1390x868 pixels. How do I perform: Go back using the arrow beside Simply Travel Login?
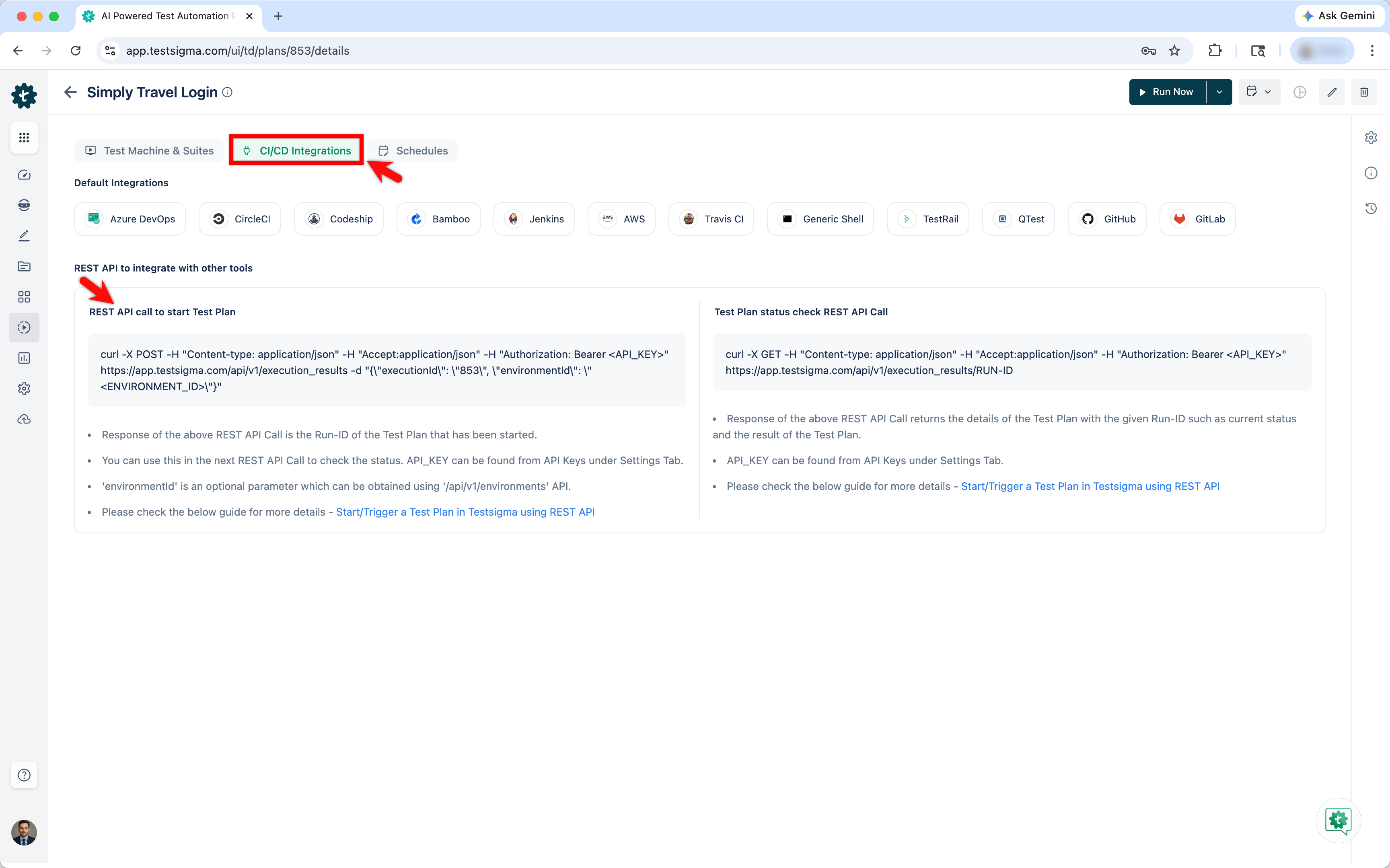pos(71,92)
